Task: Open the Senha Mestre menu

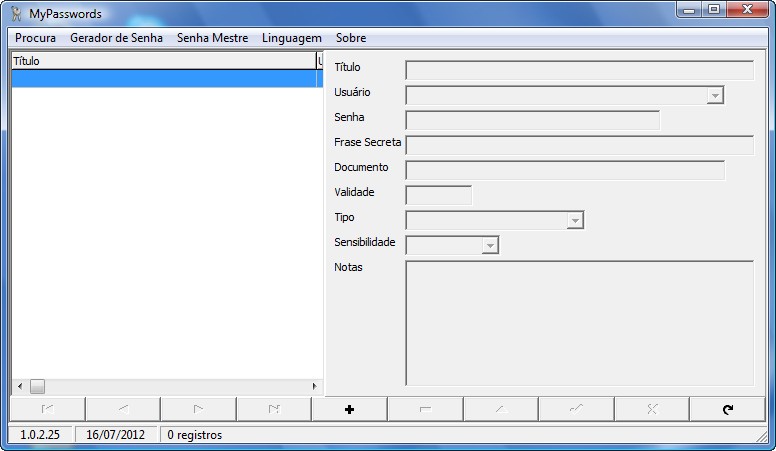Action: tap(212, 38)
